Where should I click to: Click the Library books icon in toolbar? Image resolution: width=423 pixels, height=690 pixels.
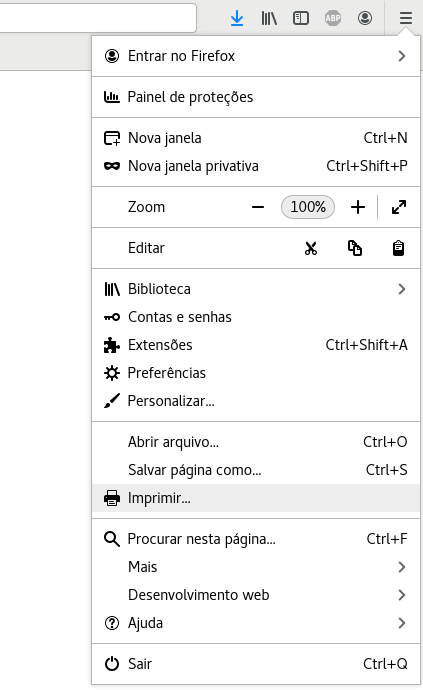(x=269, y=18)
